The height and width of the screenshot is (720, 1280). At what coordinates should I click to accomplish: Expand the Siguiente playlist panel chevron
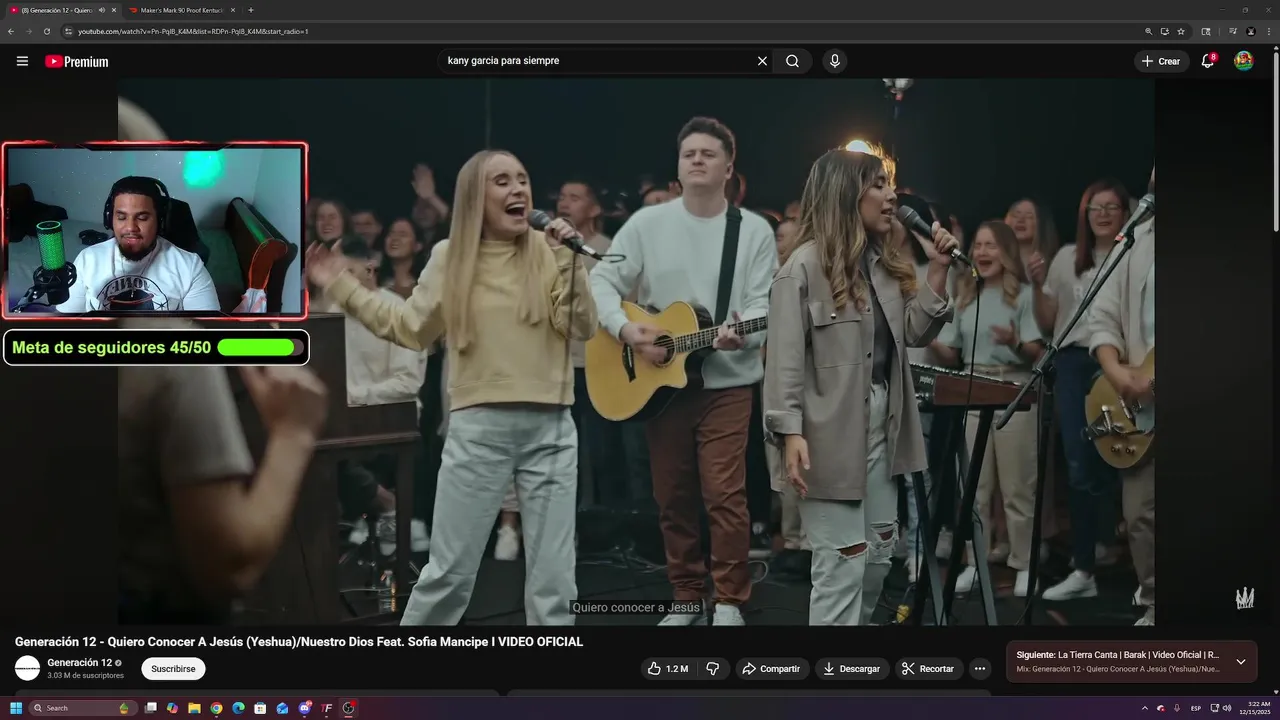1241,661
